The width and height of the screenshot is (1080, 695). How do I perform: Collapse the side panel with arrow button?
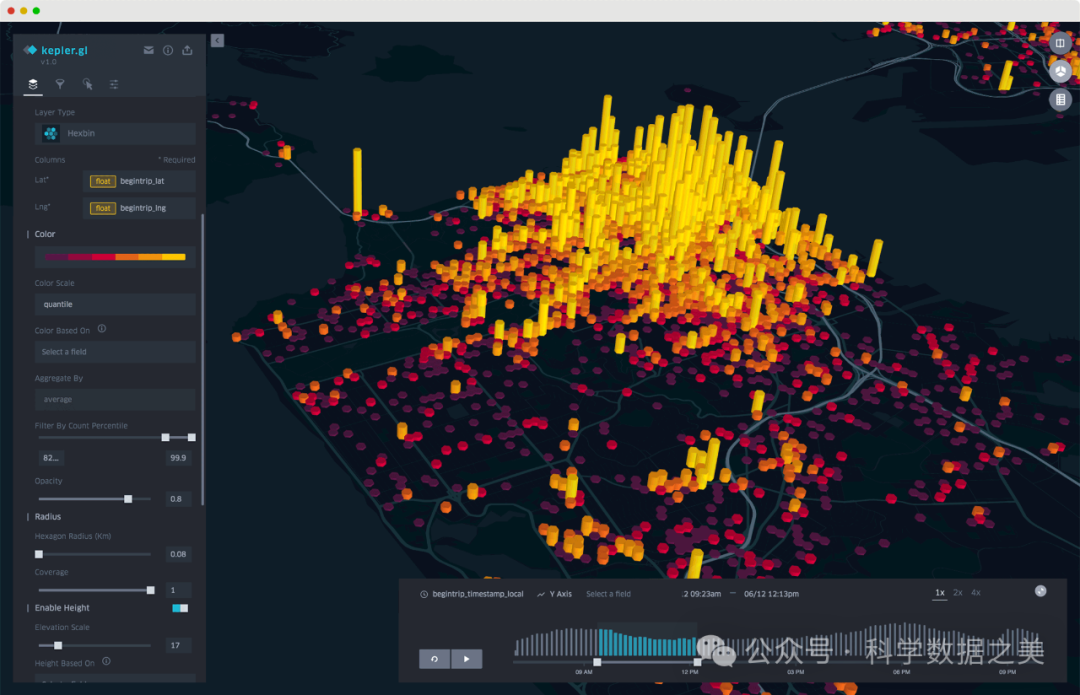[217, 40]
